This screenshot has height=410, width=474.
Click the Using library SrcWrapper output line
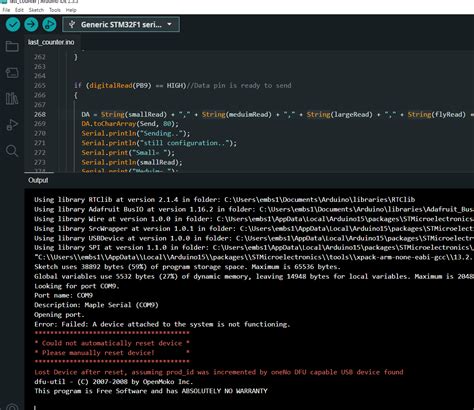(254, 229)
